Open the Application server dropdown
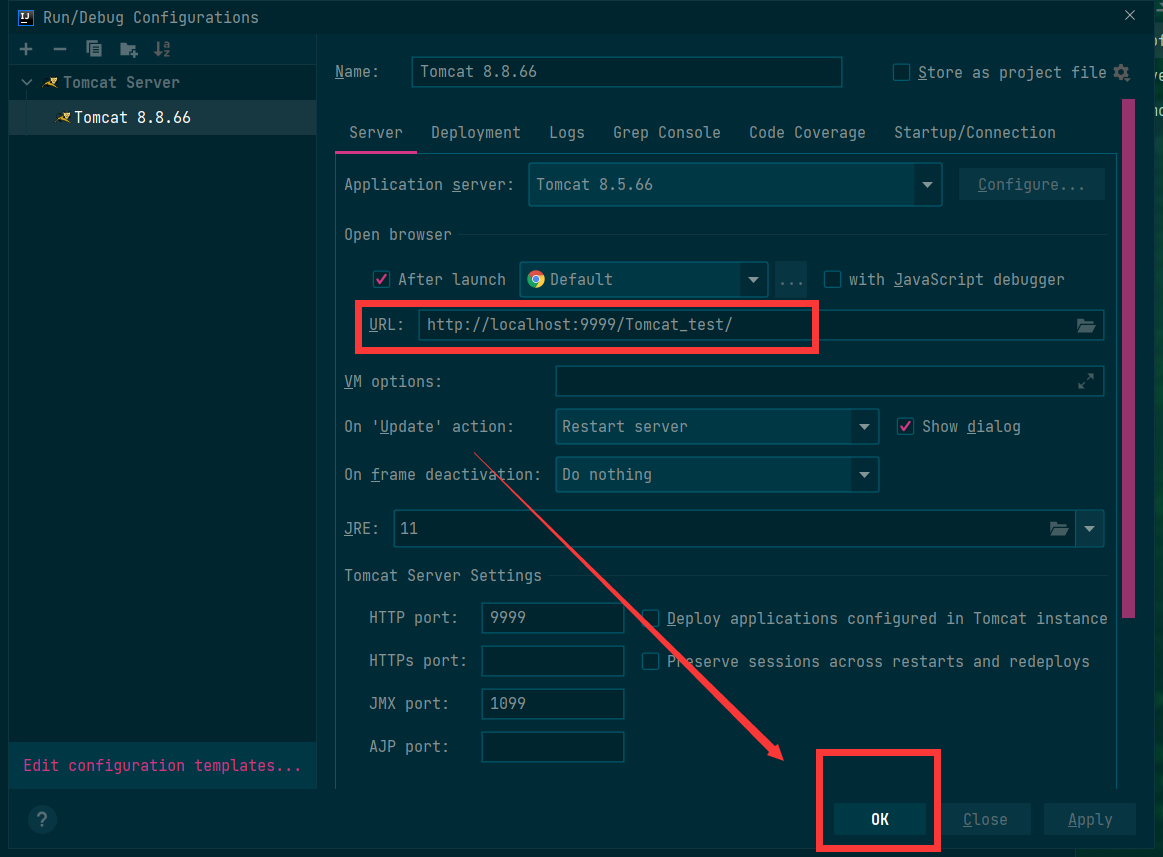1163x857 pixels. pyautogui.click(x=927, y=185)
